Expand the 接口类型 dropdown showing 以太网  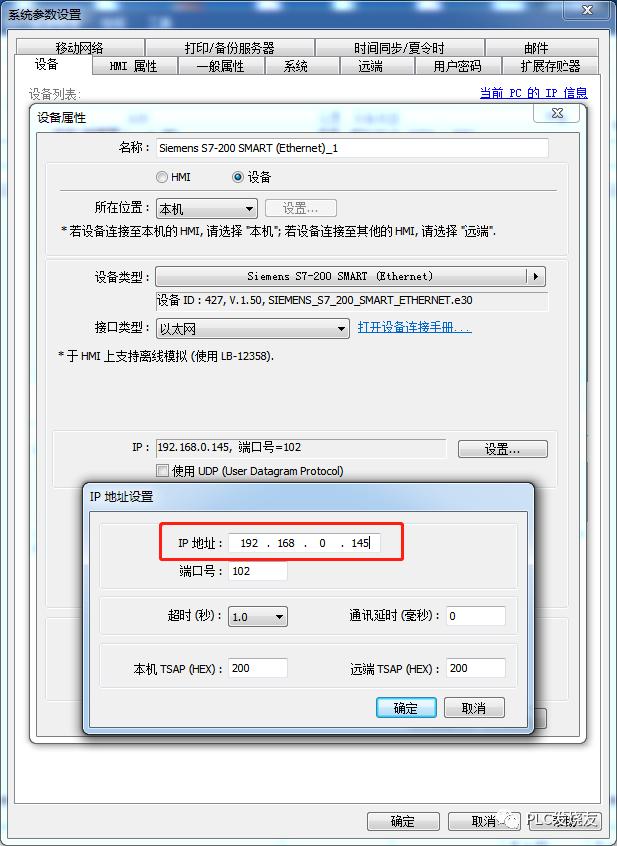coord(252,328)
